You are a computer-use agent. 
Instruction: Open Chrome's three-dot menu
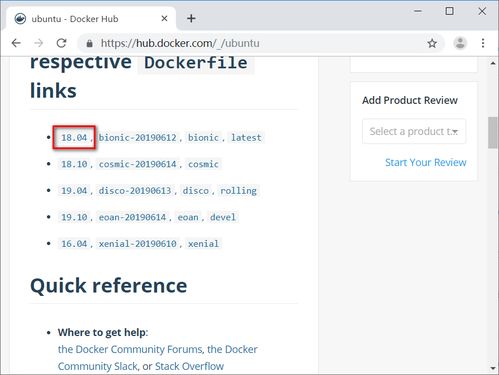pos(483,43)
